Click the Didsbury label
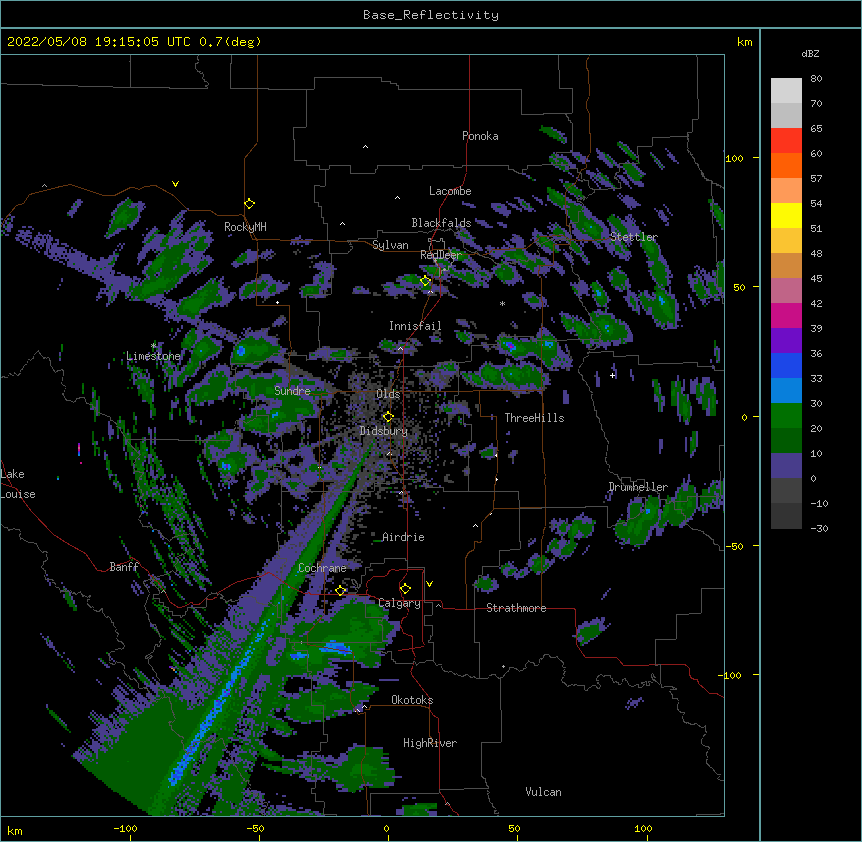 (384, 431)
